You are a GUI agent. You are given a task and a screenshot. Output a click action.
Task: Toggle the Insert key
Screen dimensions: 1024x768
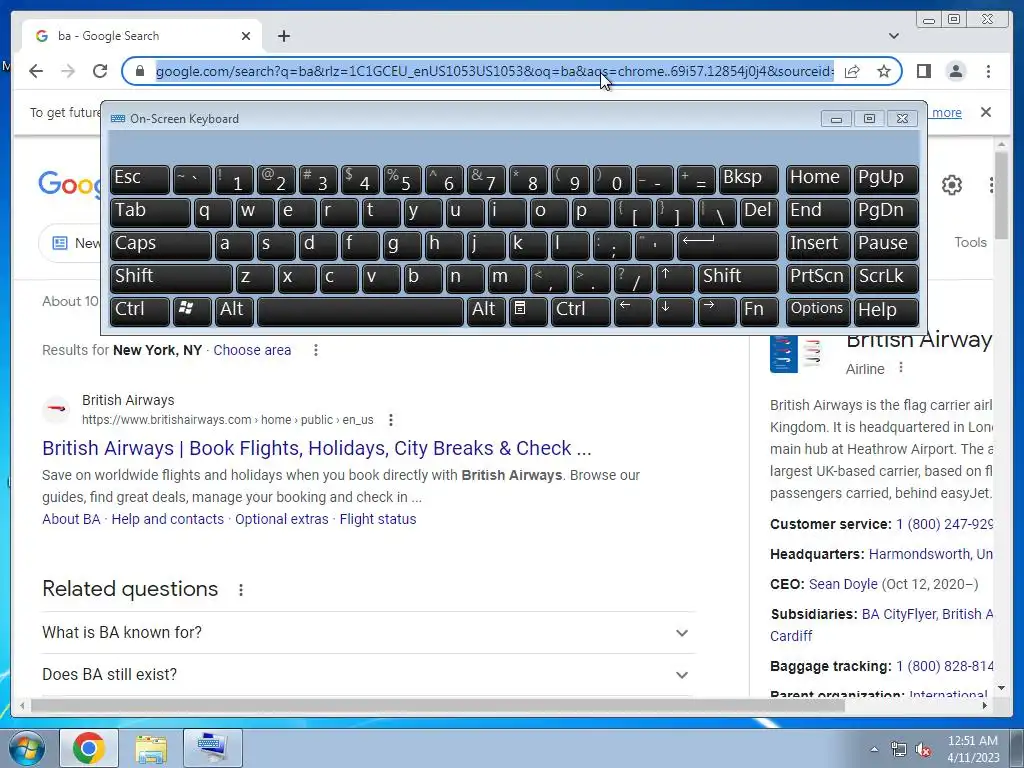tap(818, 246)
